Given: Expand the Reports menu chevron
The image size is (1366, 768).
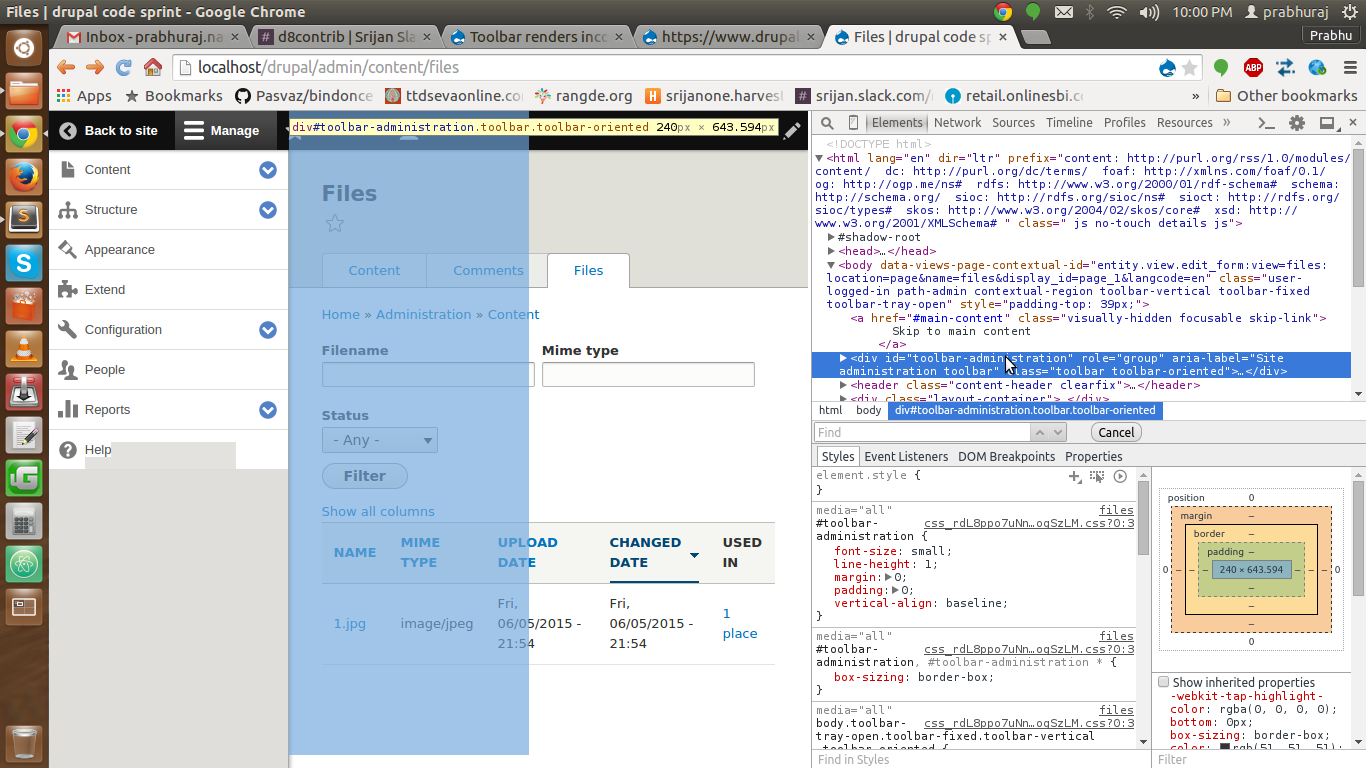Looking at the screenshot, I should (267, 410).
